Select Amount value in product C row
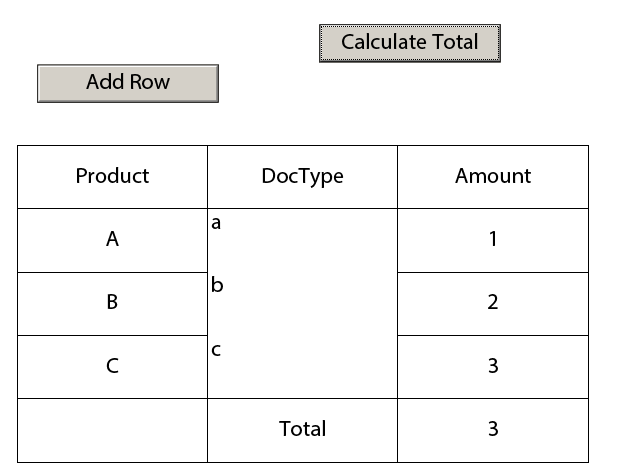627x471 pixels. (x=492, y=366)
